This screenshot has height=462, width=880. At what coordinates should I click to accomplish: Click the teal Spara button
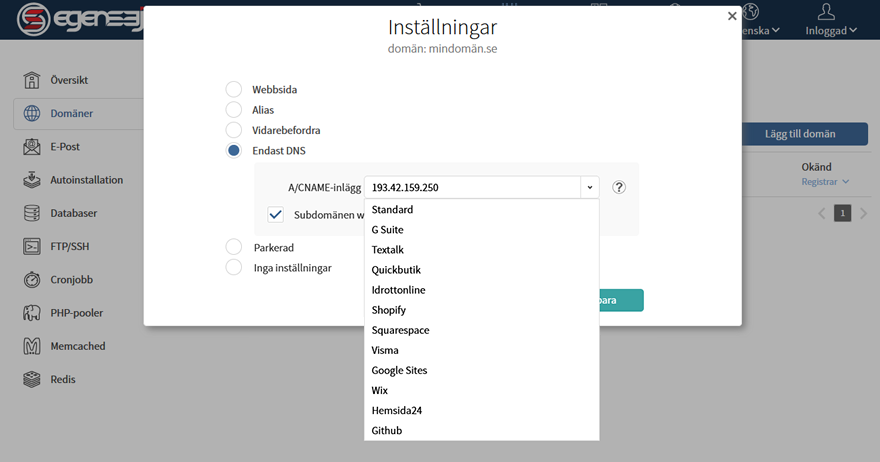621,300
